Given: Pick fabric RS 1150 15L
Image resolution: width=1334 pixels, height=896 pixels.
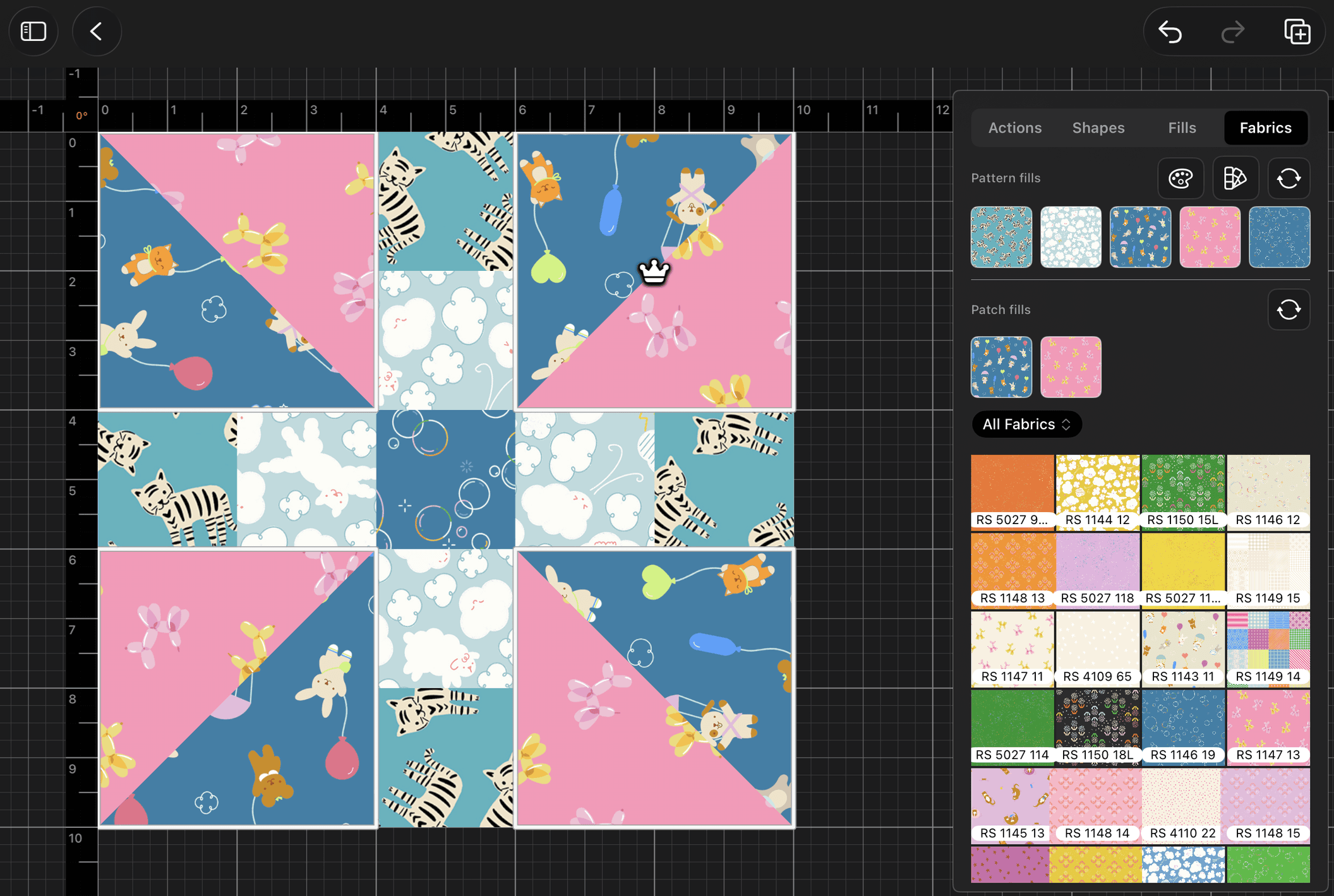Looking at the screenshot, I should (1183, 492).
